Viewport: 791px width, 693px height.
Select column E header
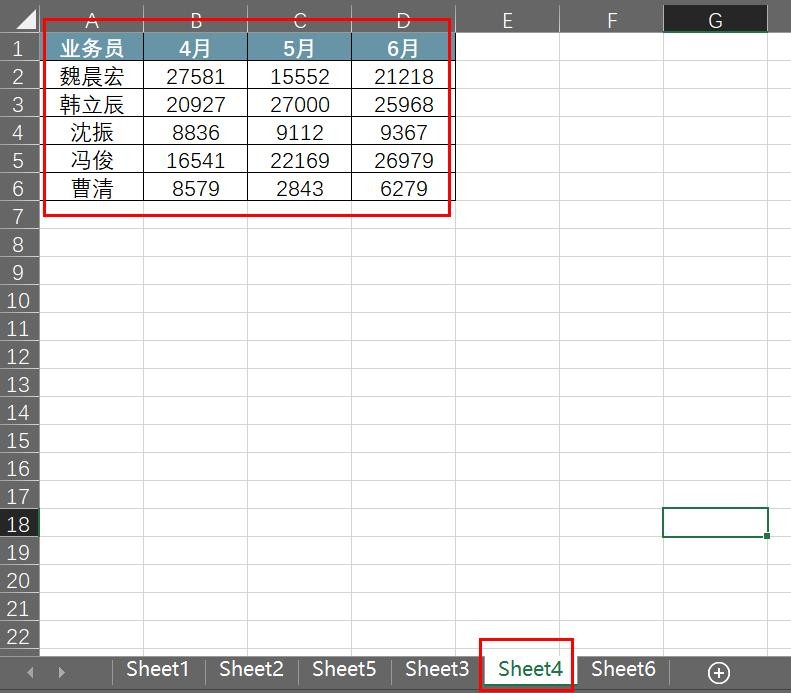pyautogui.click(x=507, y=19)
